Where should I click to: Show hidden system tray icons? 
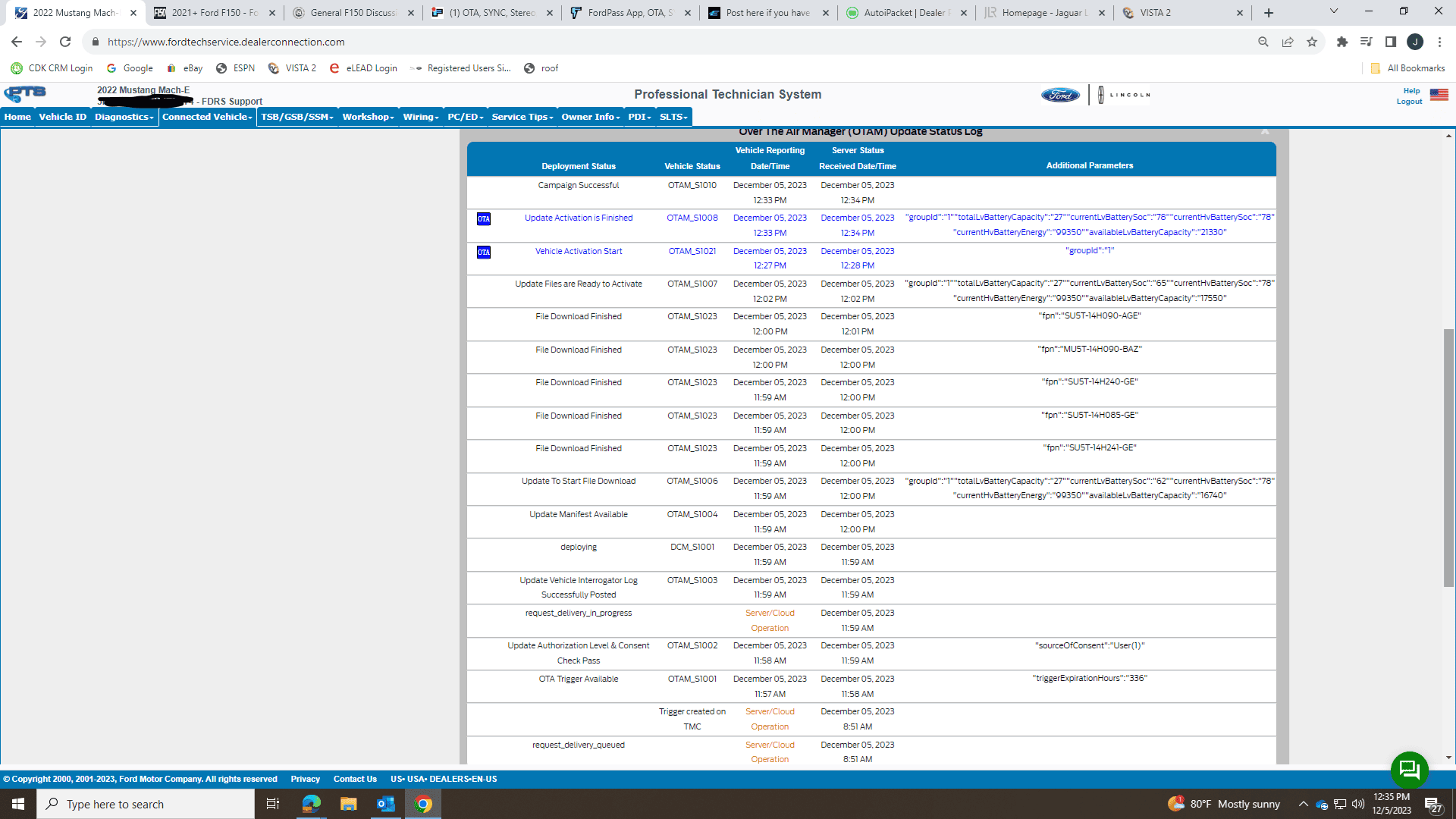(1303, 804)
